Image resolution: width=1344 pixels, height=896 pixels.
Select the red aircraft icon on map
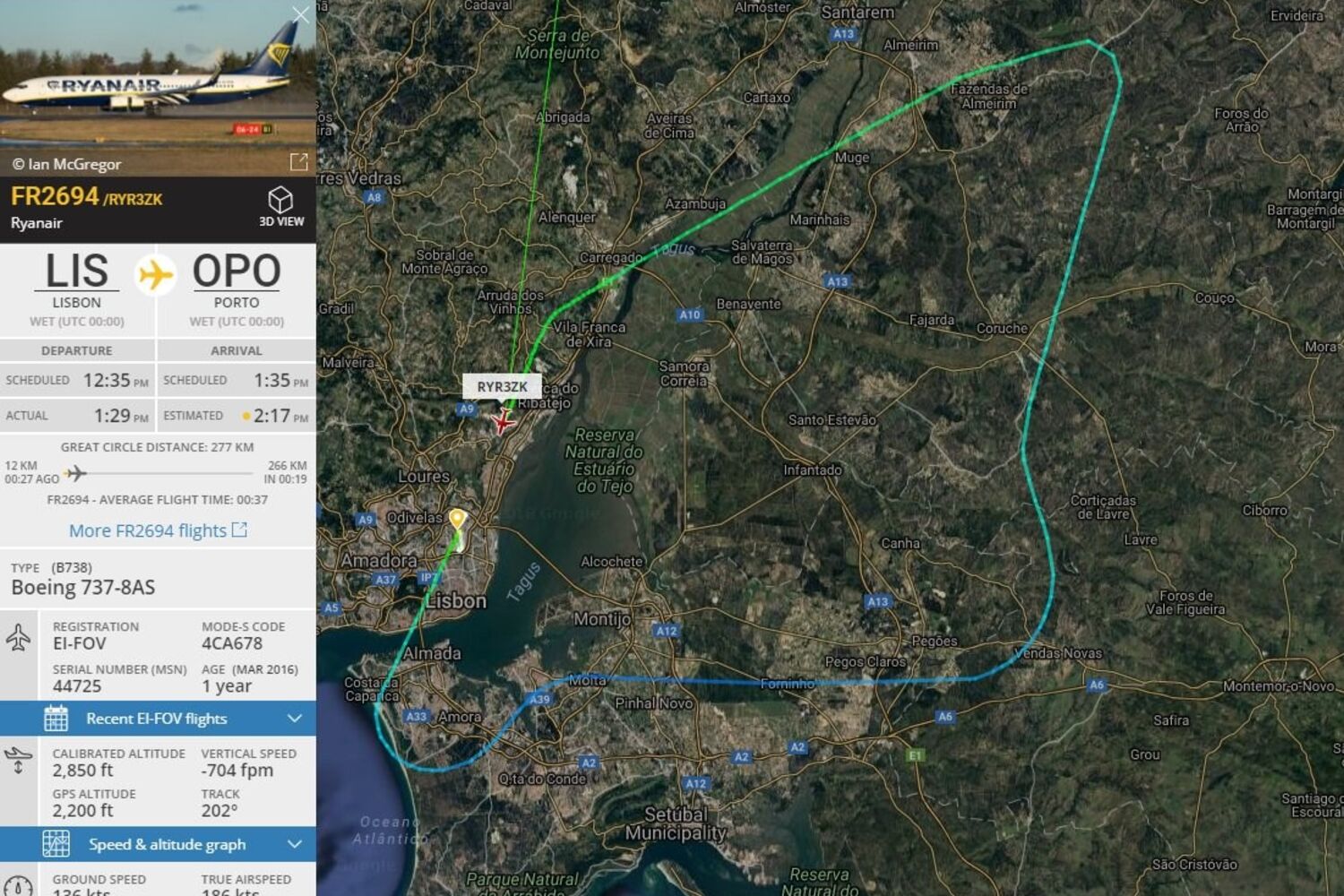click(503, 422)
